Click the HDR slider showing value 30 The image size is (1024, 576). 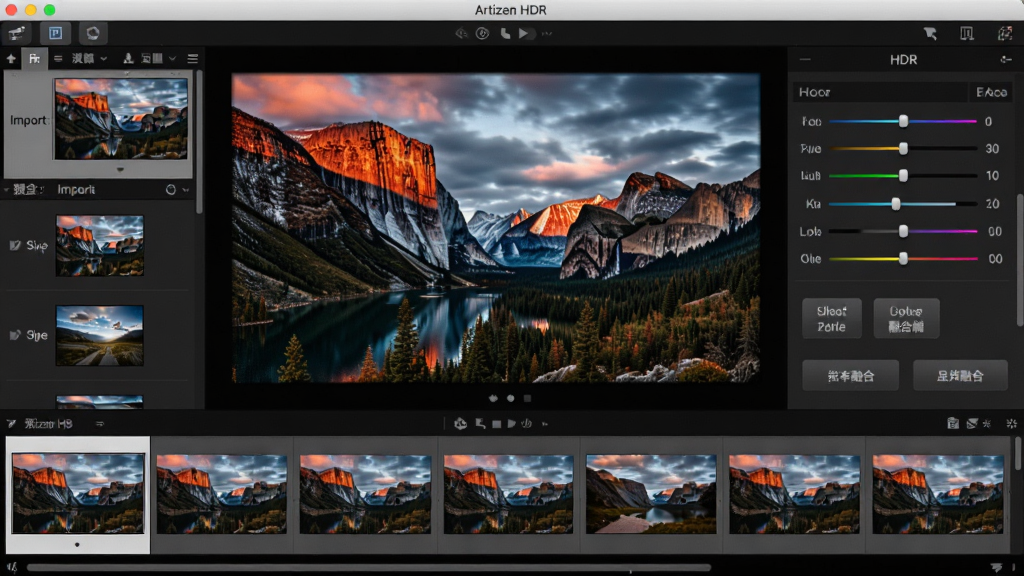pyautogui.click(x=903, y=149)
